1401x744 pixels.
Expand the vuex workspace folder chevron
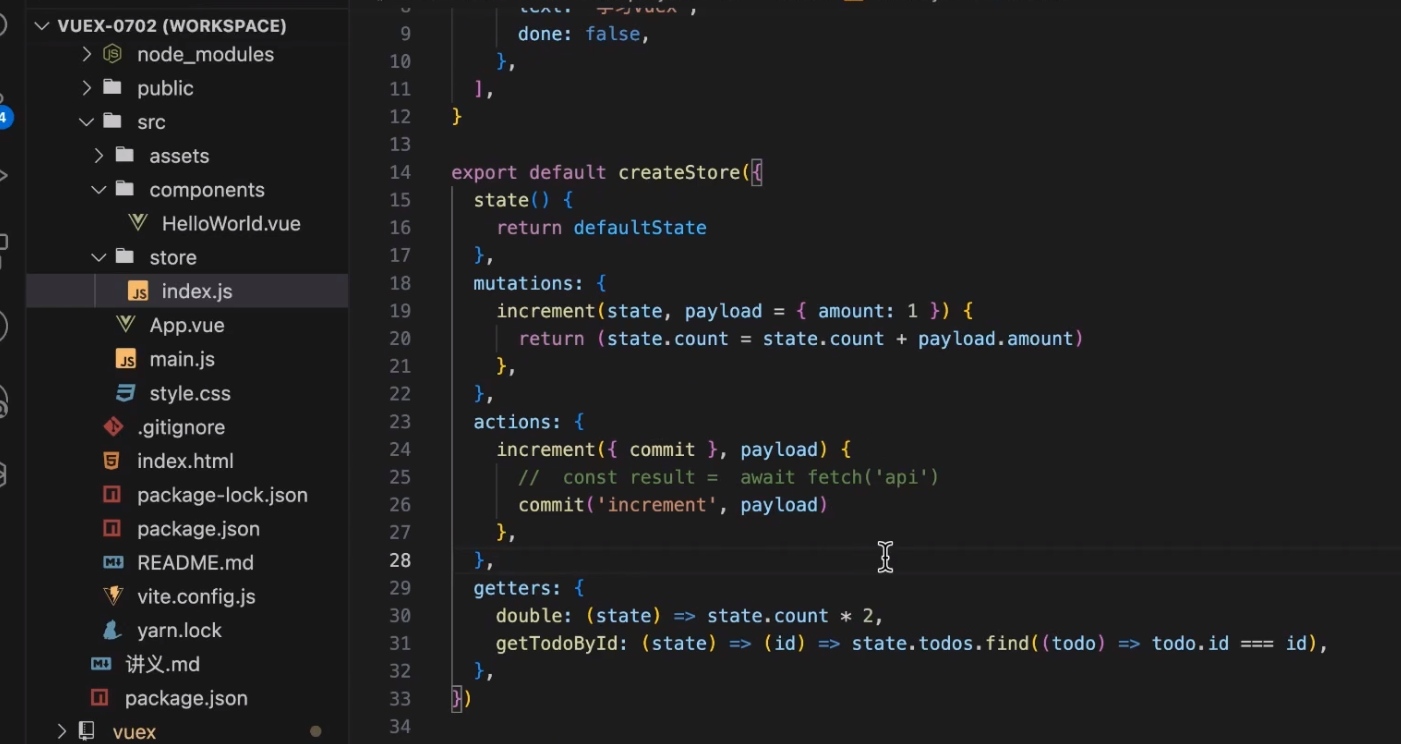point(62,731)
